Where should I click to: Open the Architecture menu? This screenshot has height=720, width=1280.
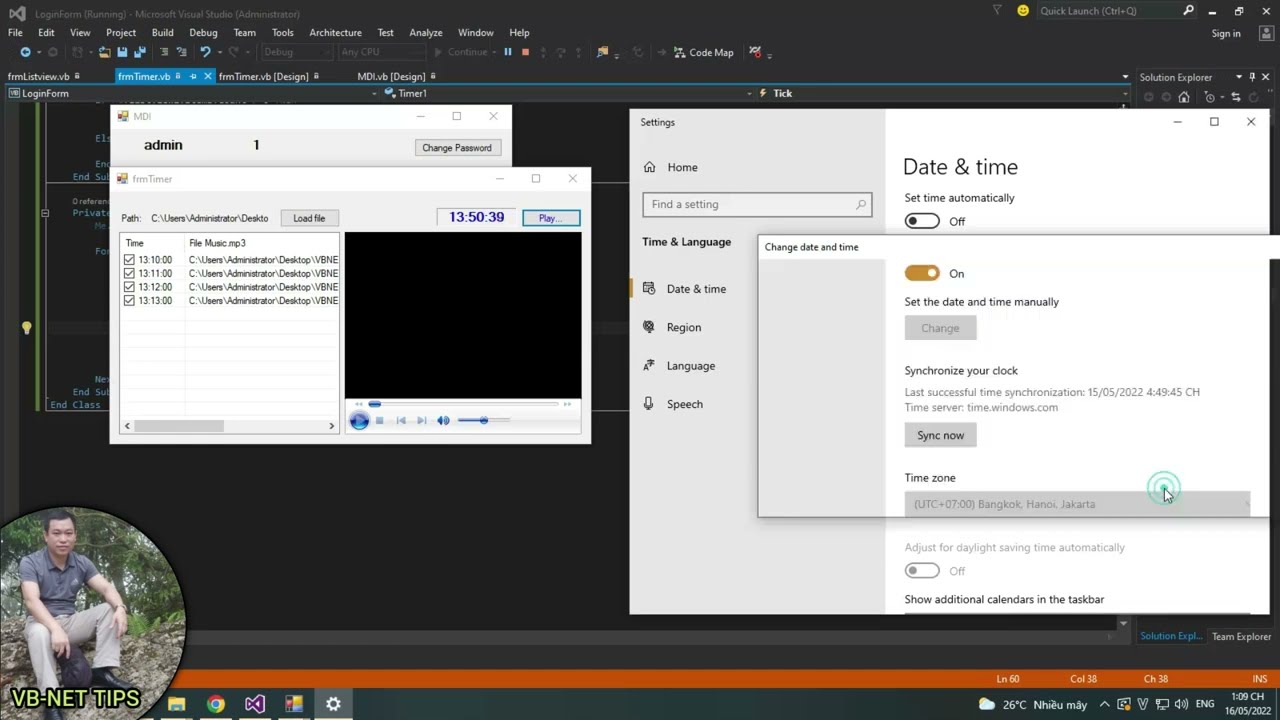click(x=335, y=32)
